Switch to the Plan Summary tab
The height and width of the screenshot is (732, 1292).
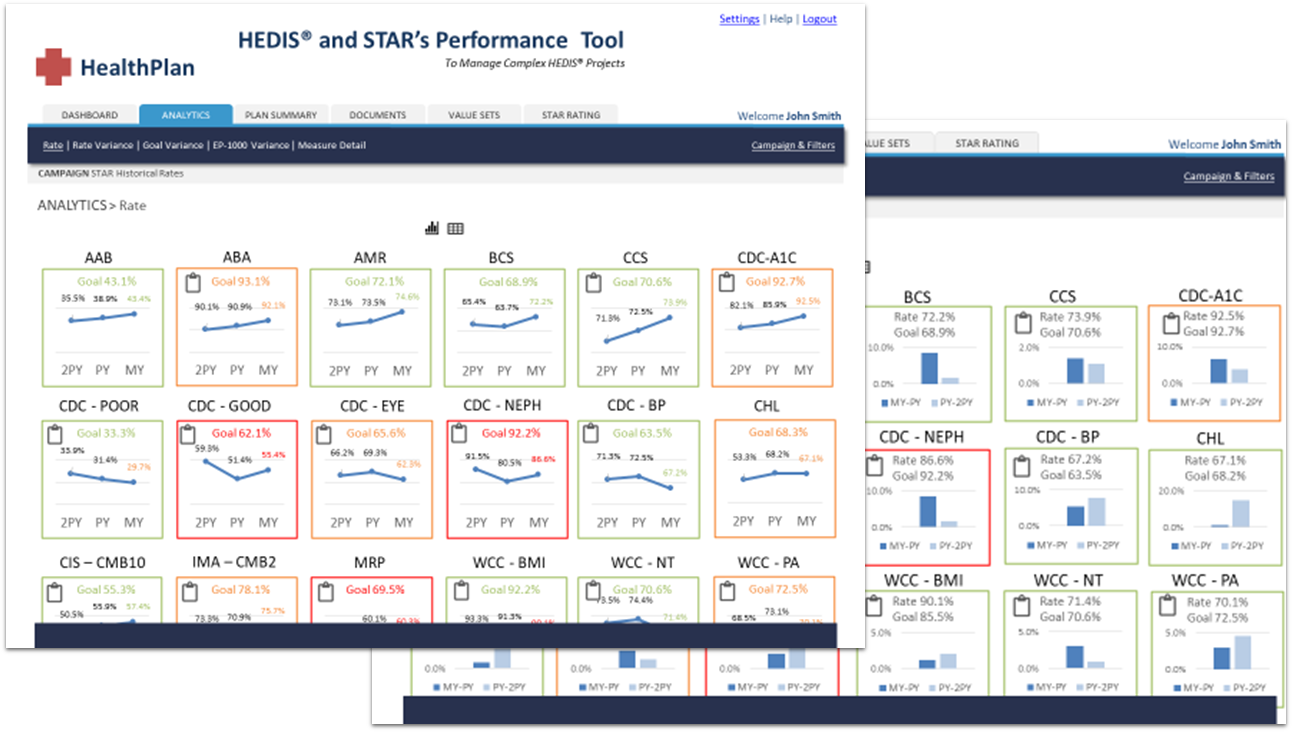point(281,115)
